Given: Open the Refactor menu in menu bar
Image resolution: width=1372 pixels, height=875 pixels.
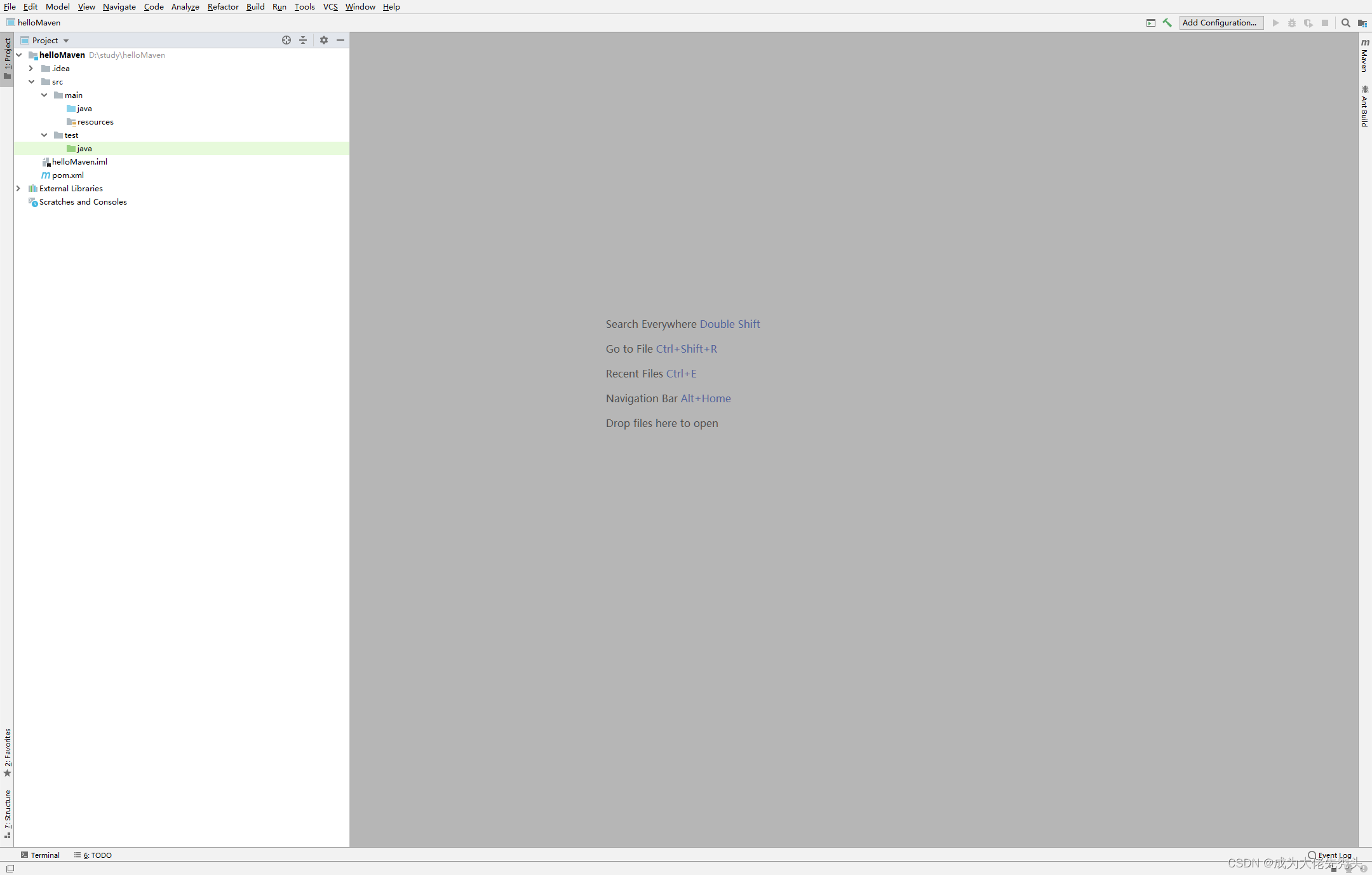Looking at the screenshot, I should click(x=221, y=7).
